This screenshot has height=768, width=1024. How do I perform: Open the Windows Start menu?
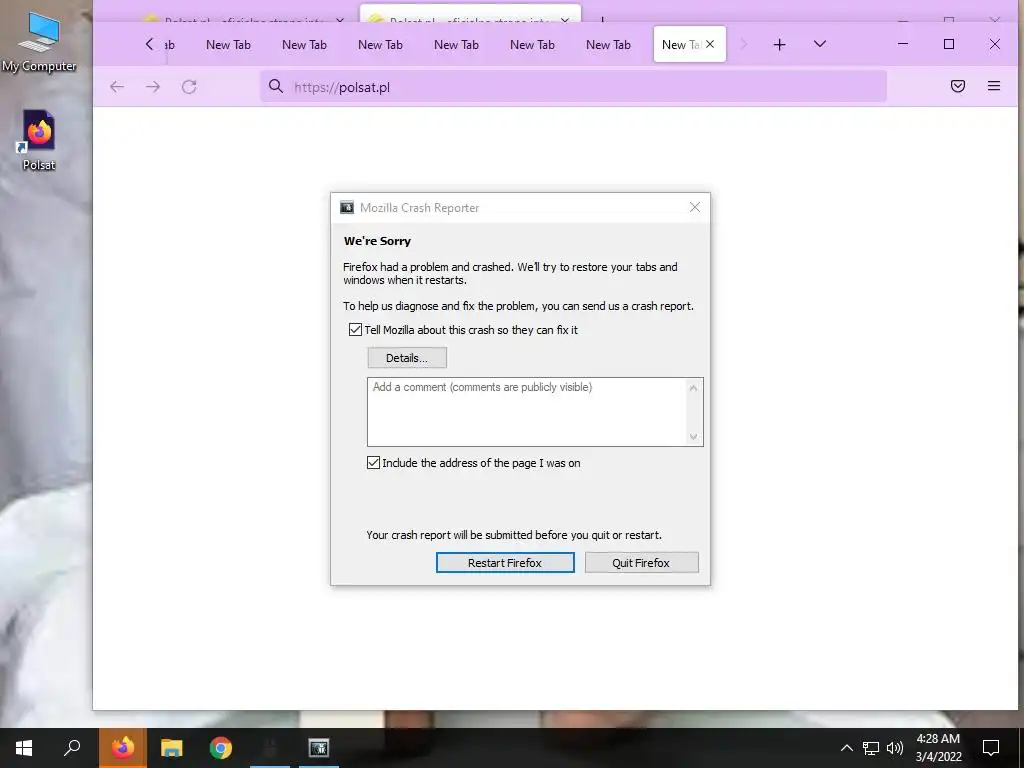point(24,748)
